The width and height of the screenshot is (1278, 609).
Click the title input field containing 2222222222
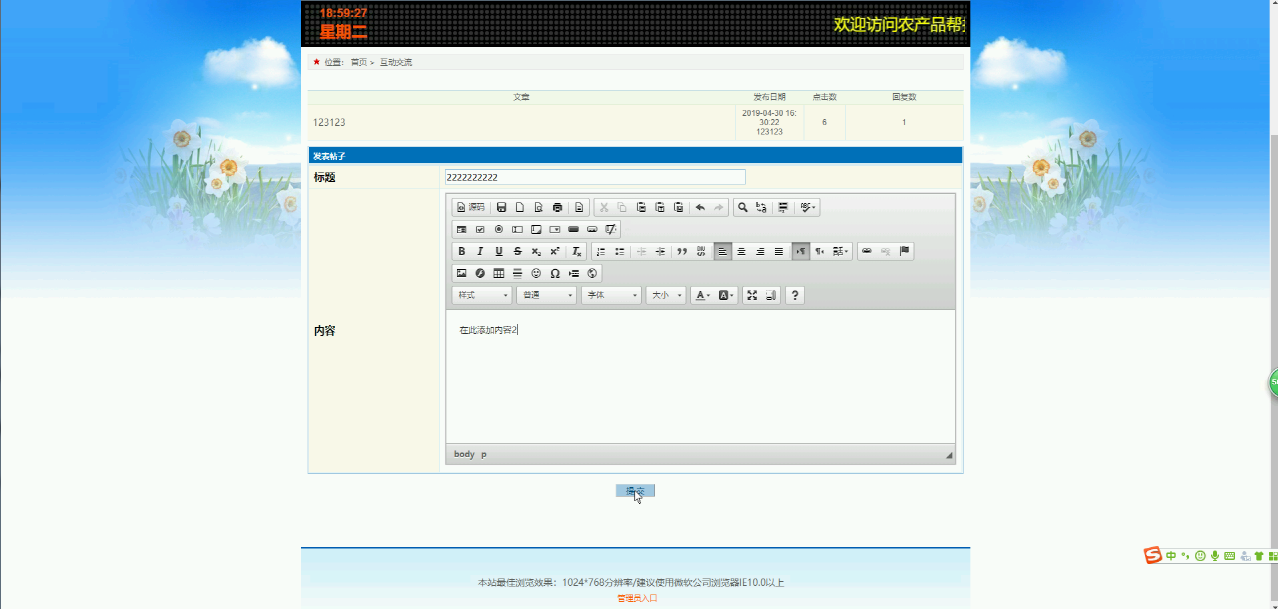click(x=595, y=177)
